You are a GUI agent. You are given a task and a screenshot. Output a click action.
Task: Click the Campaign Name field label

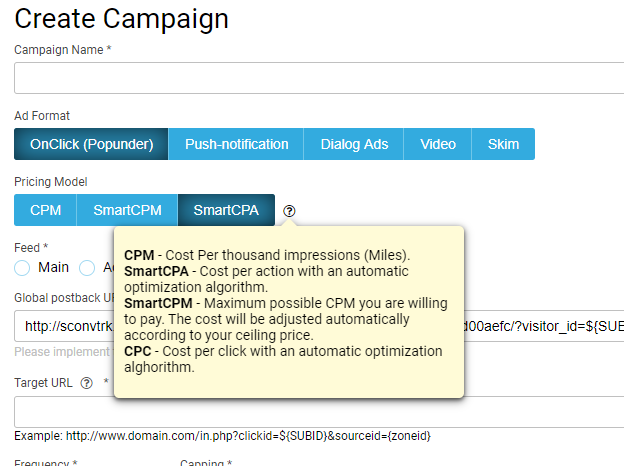pyautogui.click(x=62, y=50)
